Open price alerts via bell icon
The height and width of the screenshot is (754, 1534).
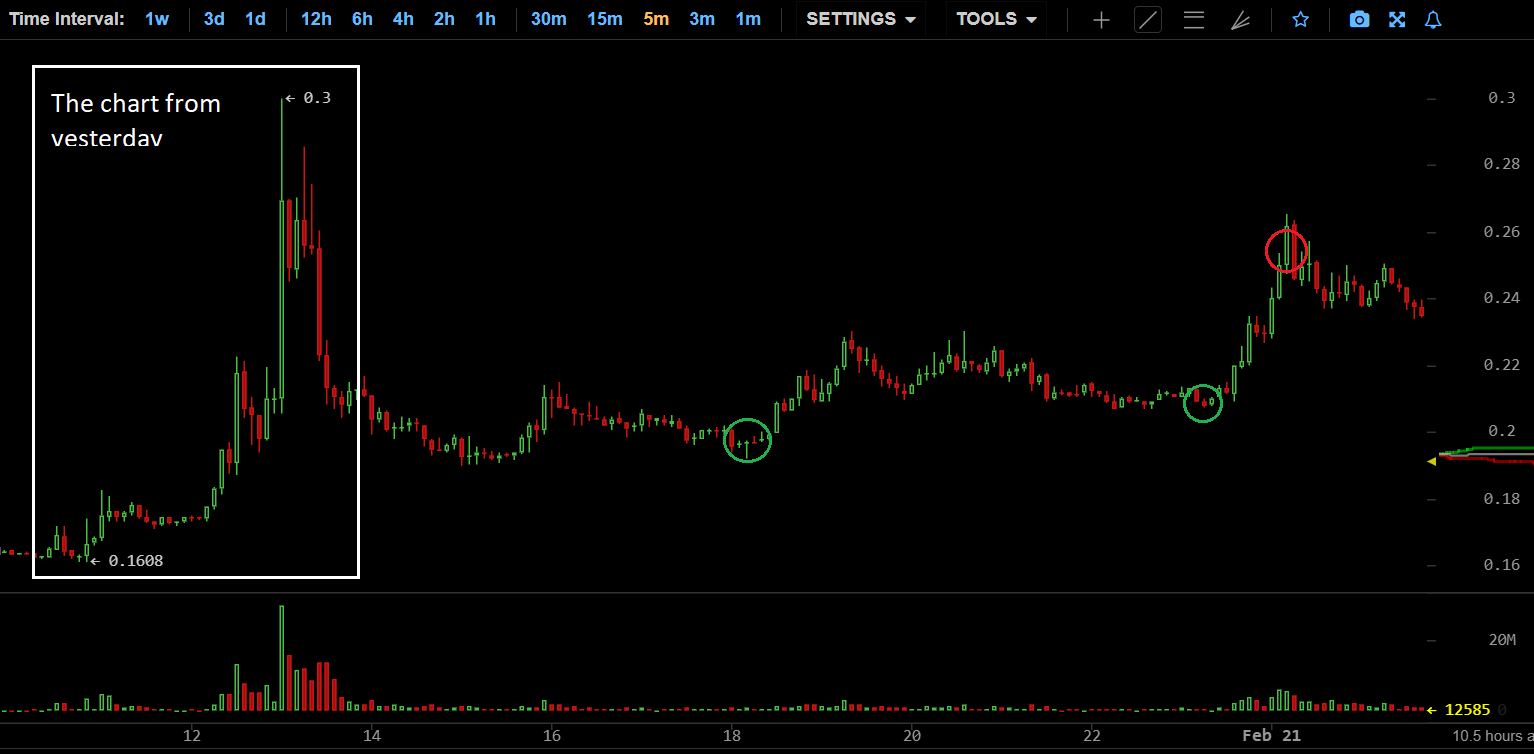coord(1433,20)
